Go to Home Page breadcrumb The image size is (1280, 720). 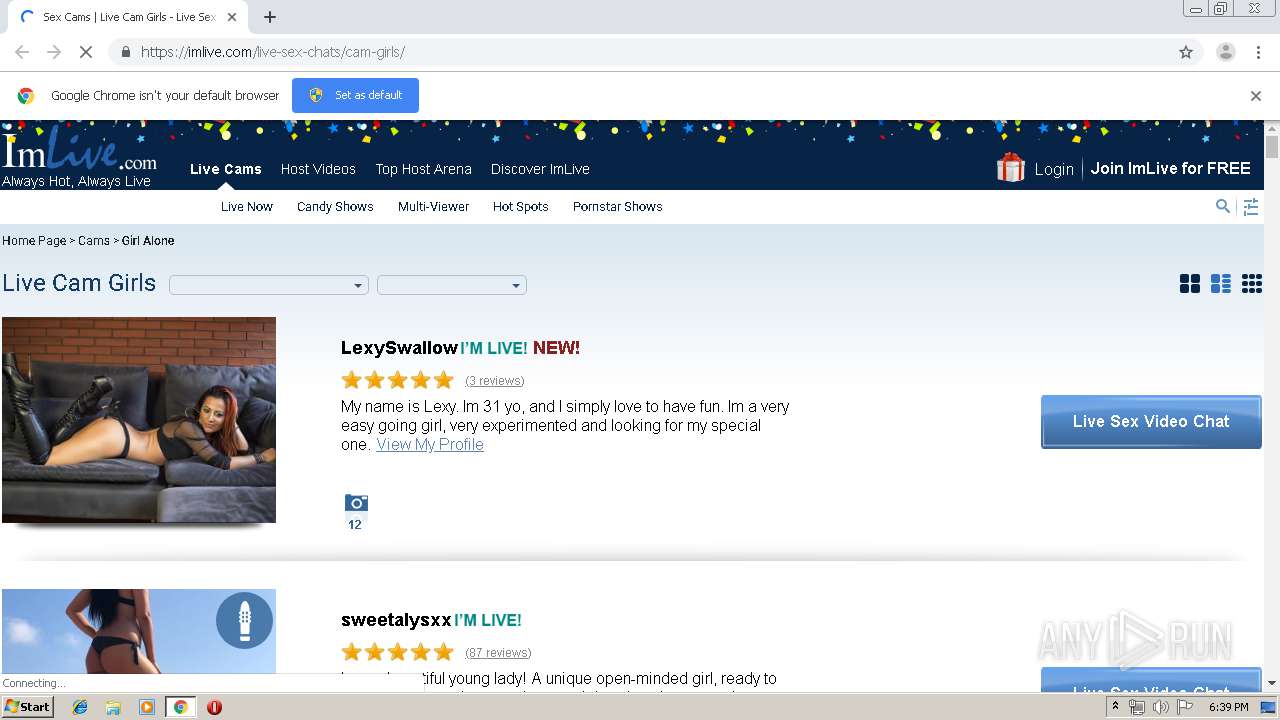(34, 241)
